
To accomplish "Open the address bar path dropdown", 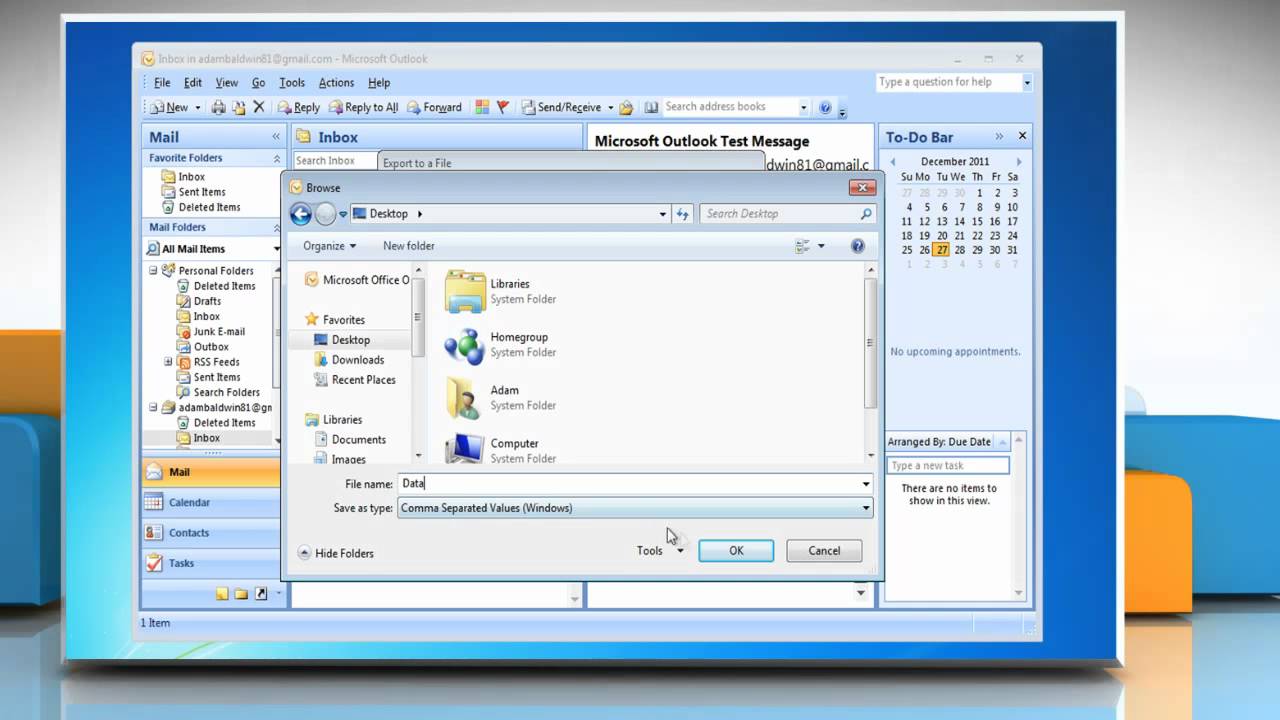I will 662,213.
